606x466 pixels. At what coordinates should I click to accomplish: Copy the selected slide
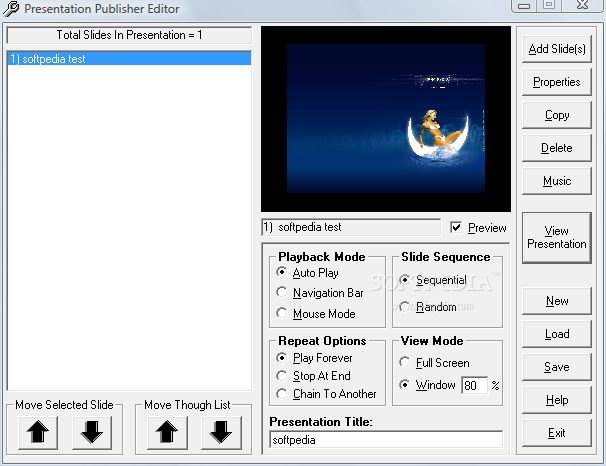tap(557, 115)
